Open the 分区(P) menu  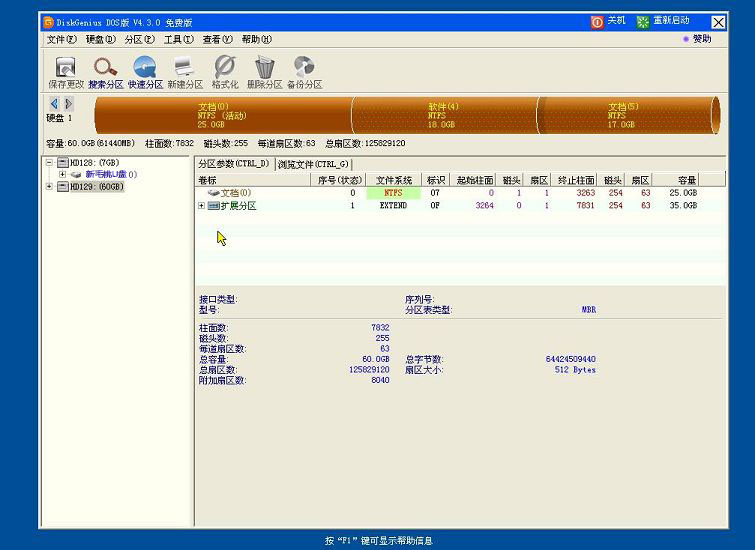140,39
